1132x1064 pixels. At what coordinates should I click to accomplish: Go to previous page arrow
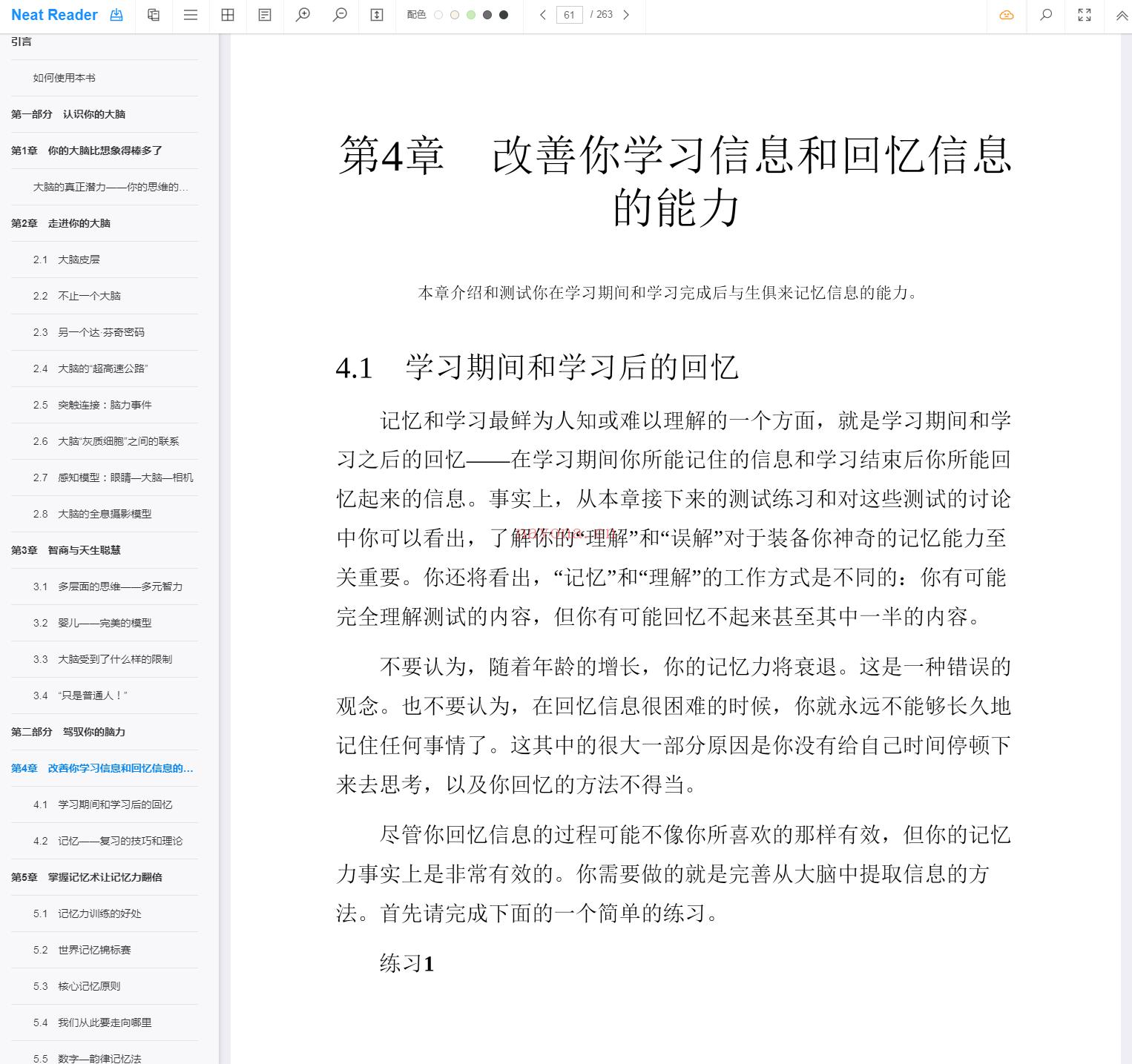(x=543, y=15)
